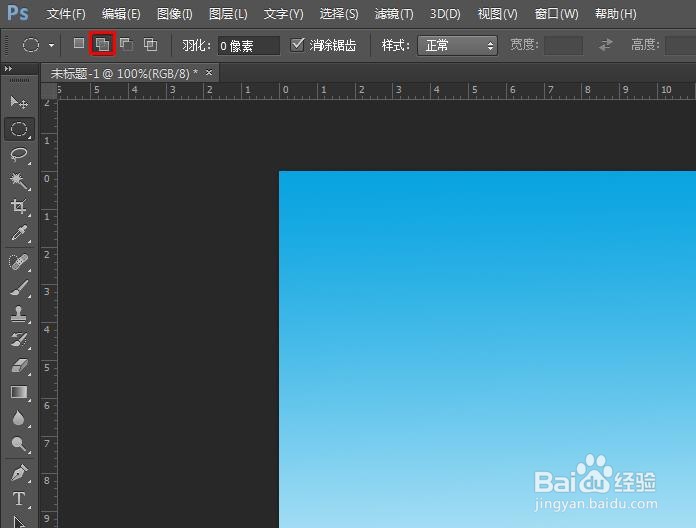Open the 样式 style dropdown

pos(457,45)
